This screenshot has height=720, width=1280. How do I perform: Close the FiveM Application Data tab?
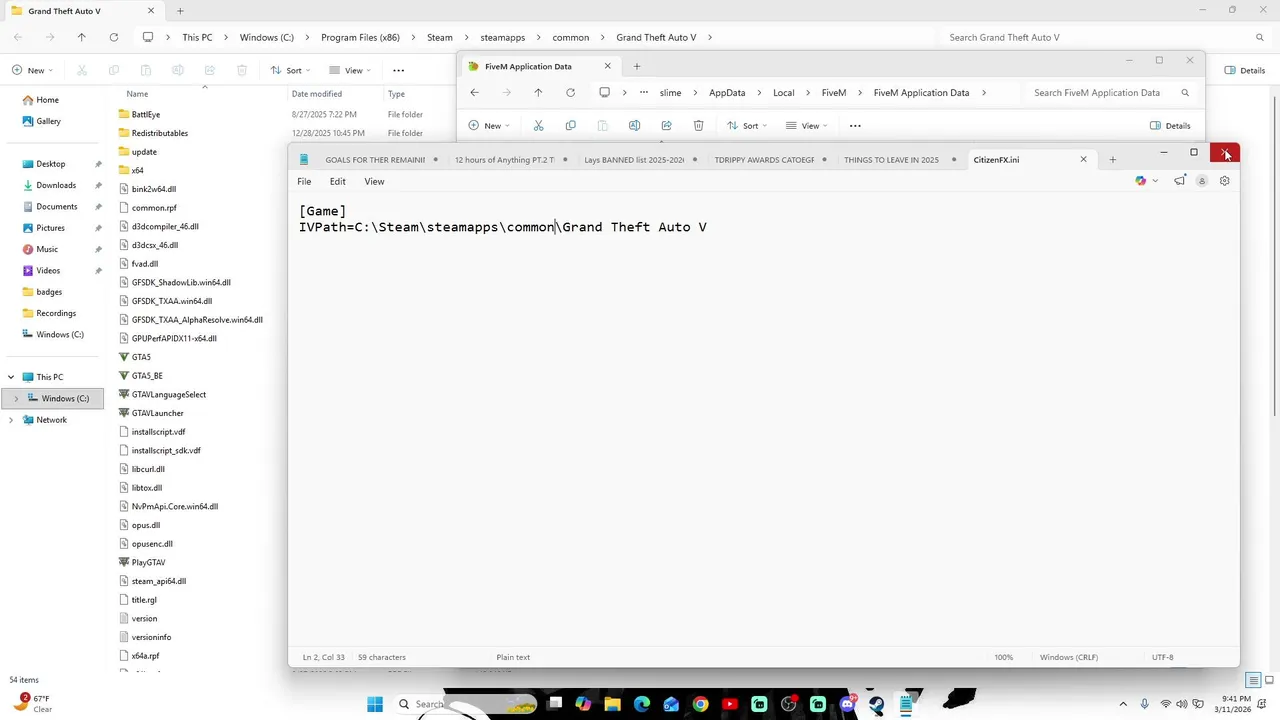tap(607, 66)
